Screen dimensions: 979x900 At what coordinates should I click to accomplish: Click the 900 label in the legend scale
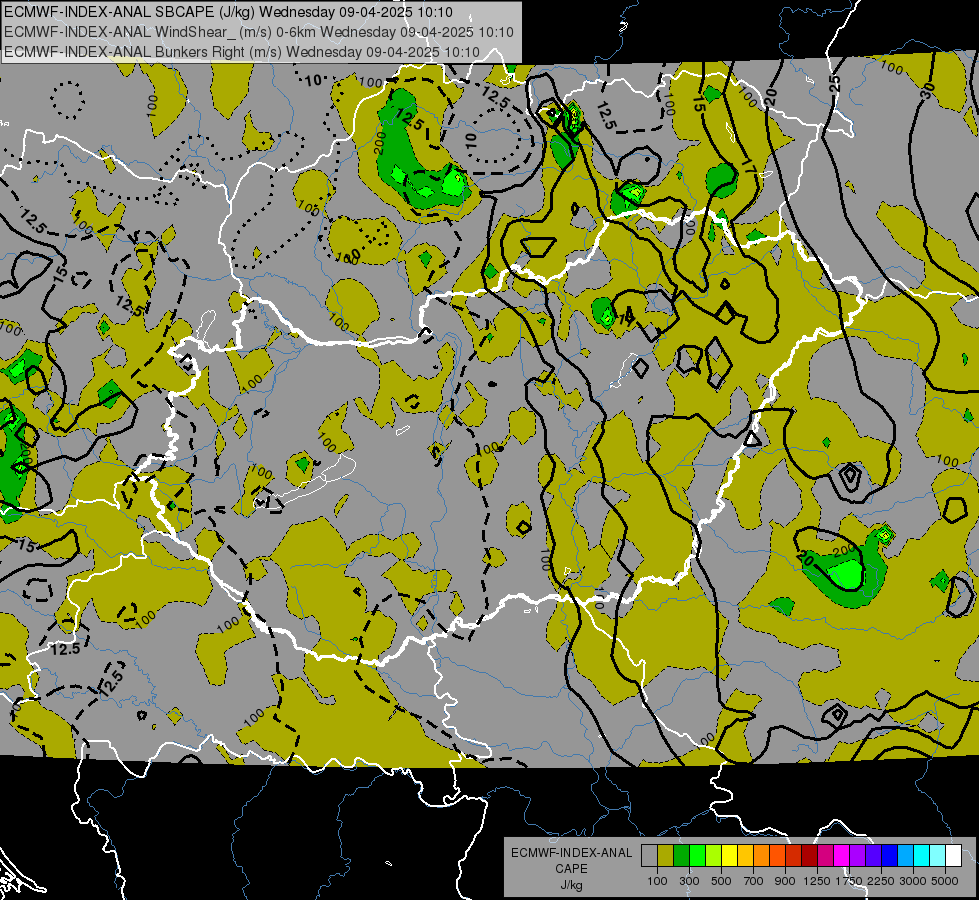pos(785,881)
